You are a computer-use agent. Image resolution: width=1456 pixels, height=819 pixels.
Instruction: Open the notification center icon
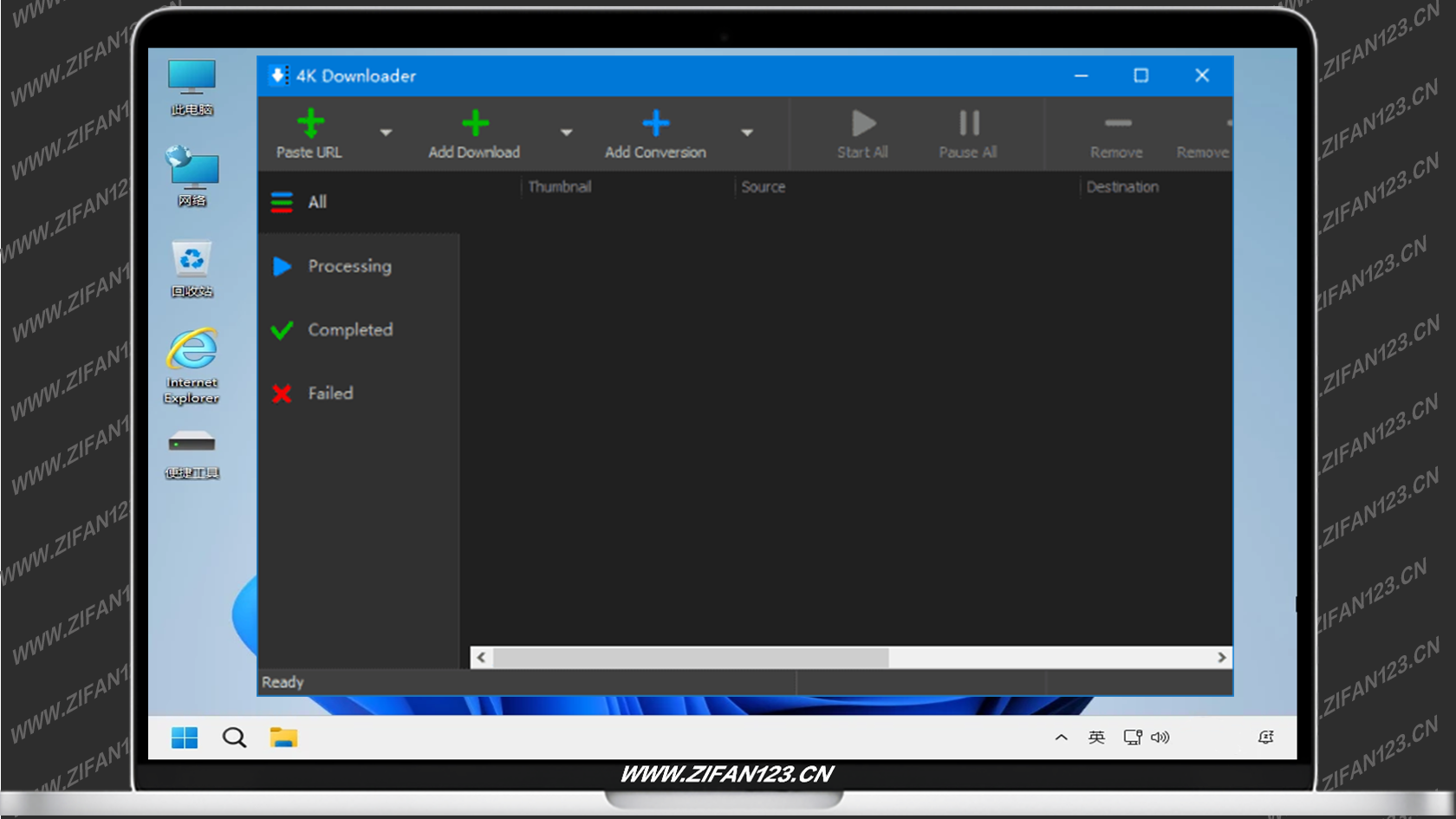[1265, 738]
